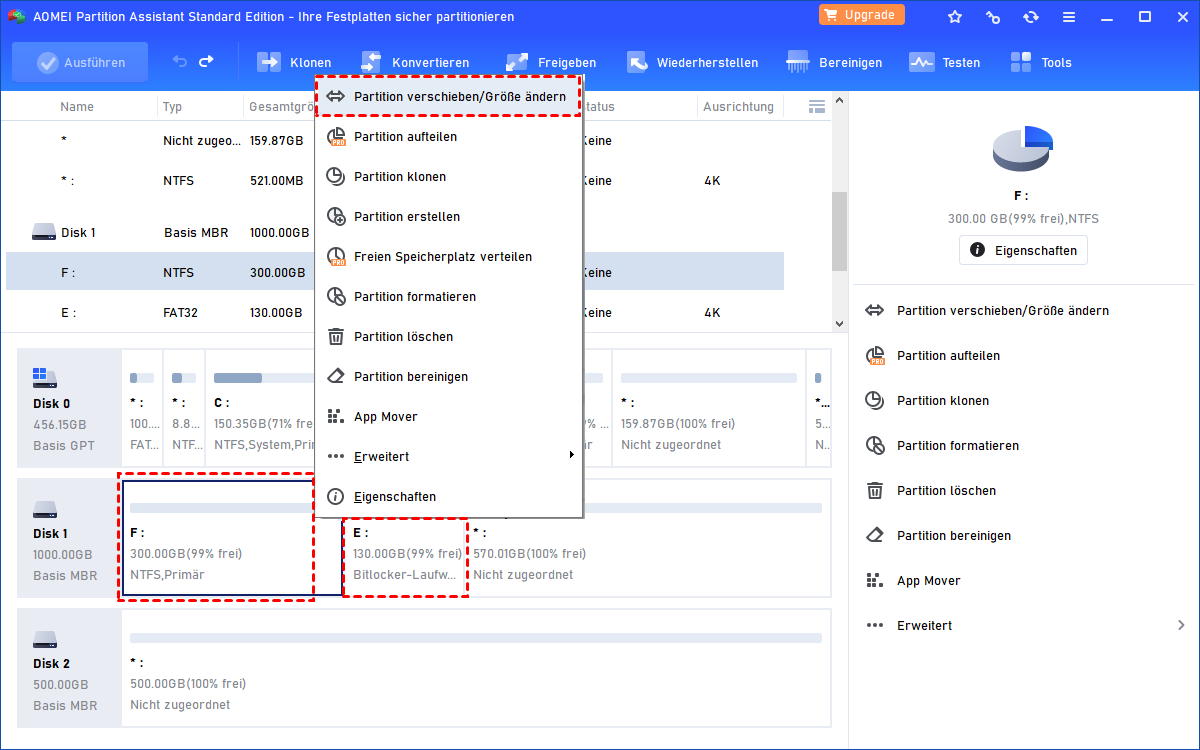Open the Wiederherstellen toolbar menu
Image resolution: width=1200 pixels, height=750 pixels.
(692, 62)
